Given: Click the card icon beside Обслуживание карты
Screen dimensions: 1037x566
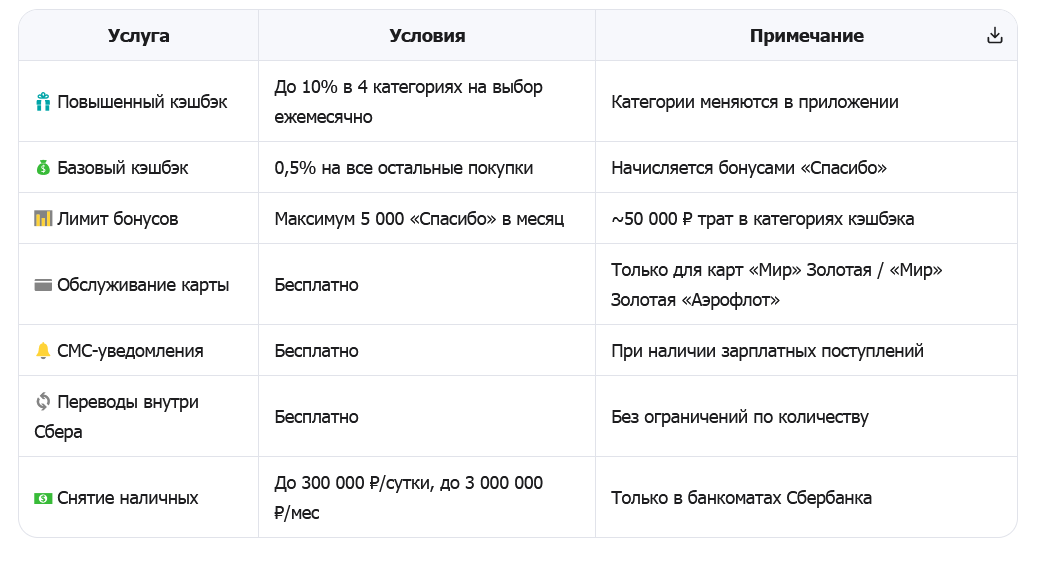Looking at the screenshot, I should tap(43, 285).
